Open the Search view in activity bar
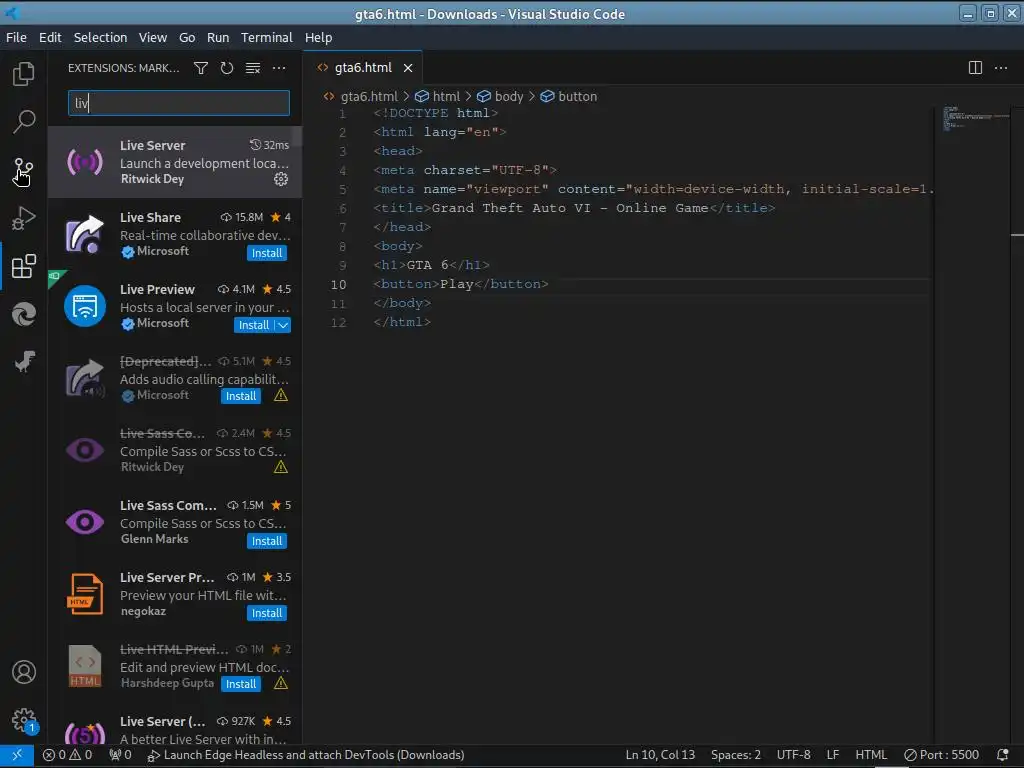This screenshot has height=768, width=1024. (24, 121)
